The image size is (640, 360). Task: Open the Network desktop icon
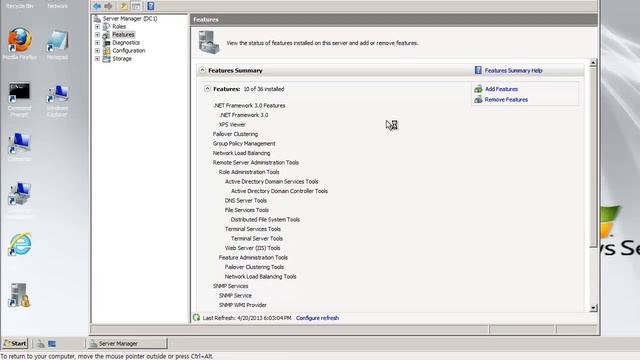click(57, 6)
